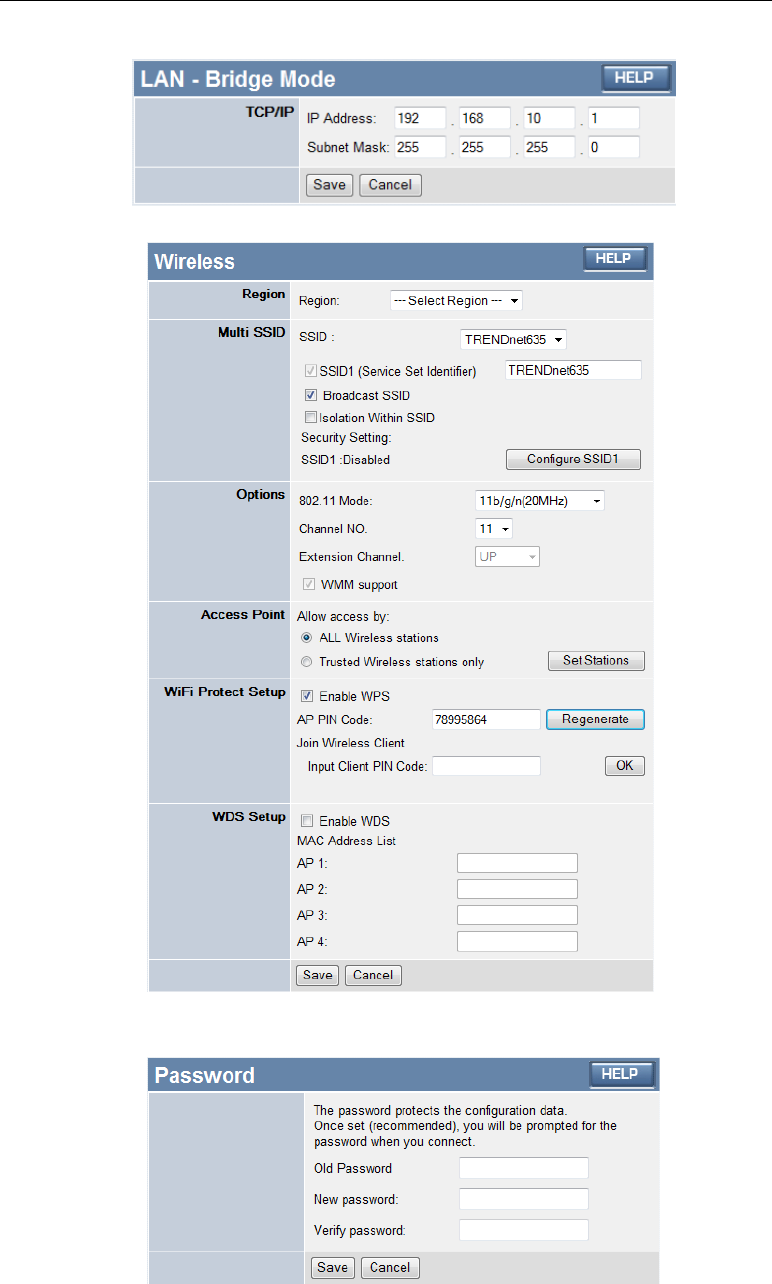
Task: Regenerate the AP PIN Code
Action: point(595,719)
